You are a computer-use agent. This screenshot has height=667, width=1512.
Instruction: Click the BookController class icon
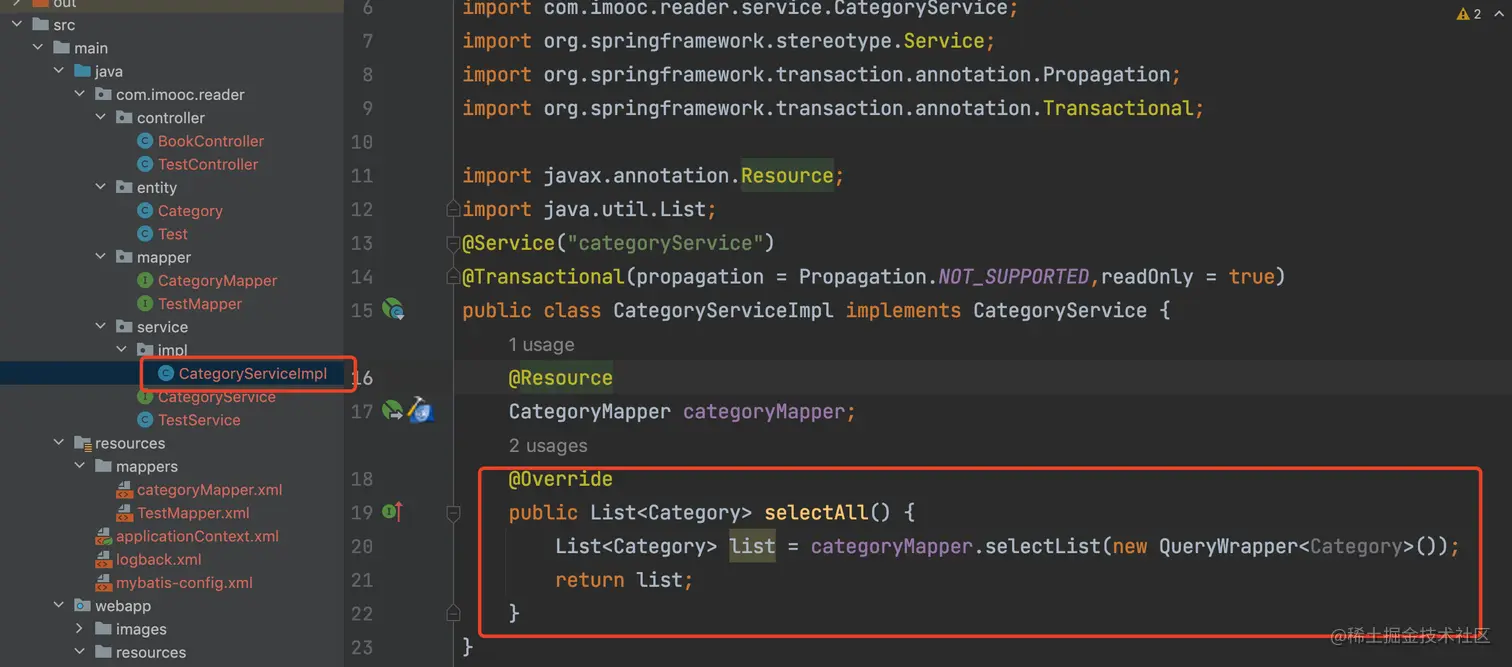(145, 141)
